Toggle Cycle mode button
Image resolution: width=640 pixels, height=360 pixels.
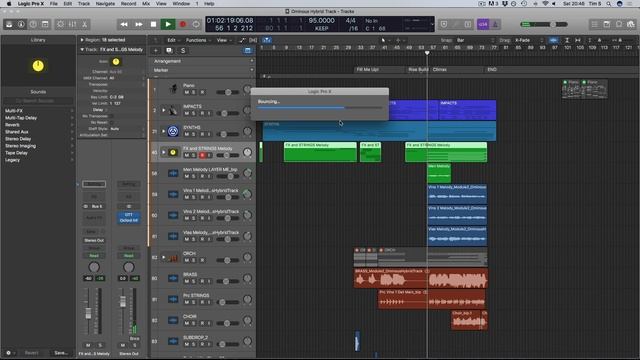[x=196, y=24]
